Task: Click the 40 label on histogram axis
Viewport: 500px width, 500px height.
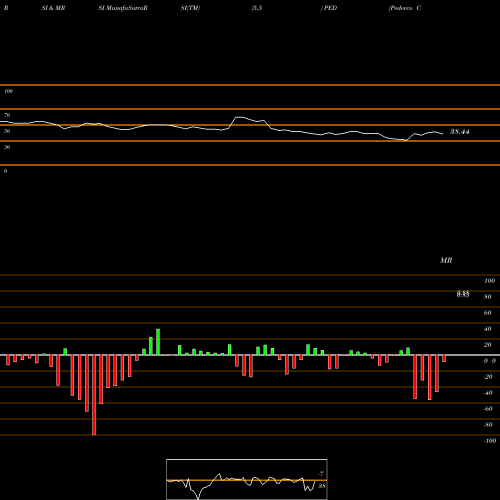Action: (x=488, y=329)
